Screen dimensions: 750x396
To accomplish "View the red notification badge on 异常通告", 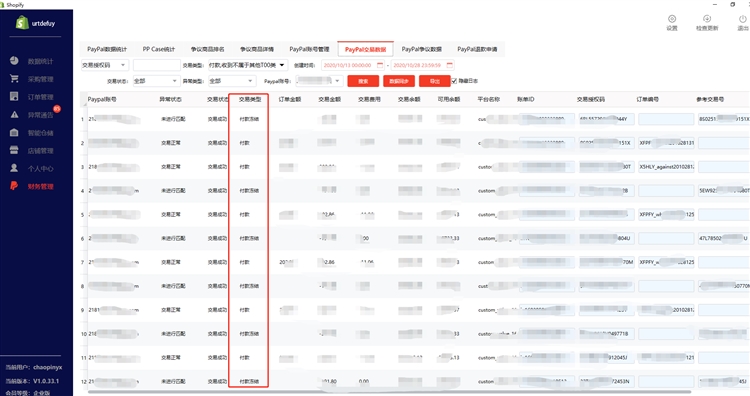I will click(57, 109).
